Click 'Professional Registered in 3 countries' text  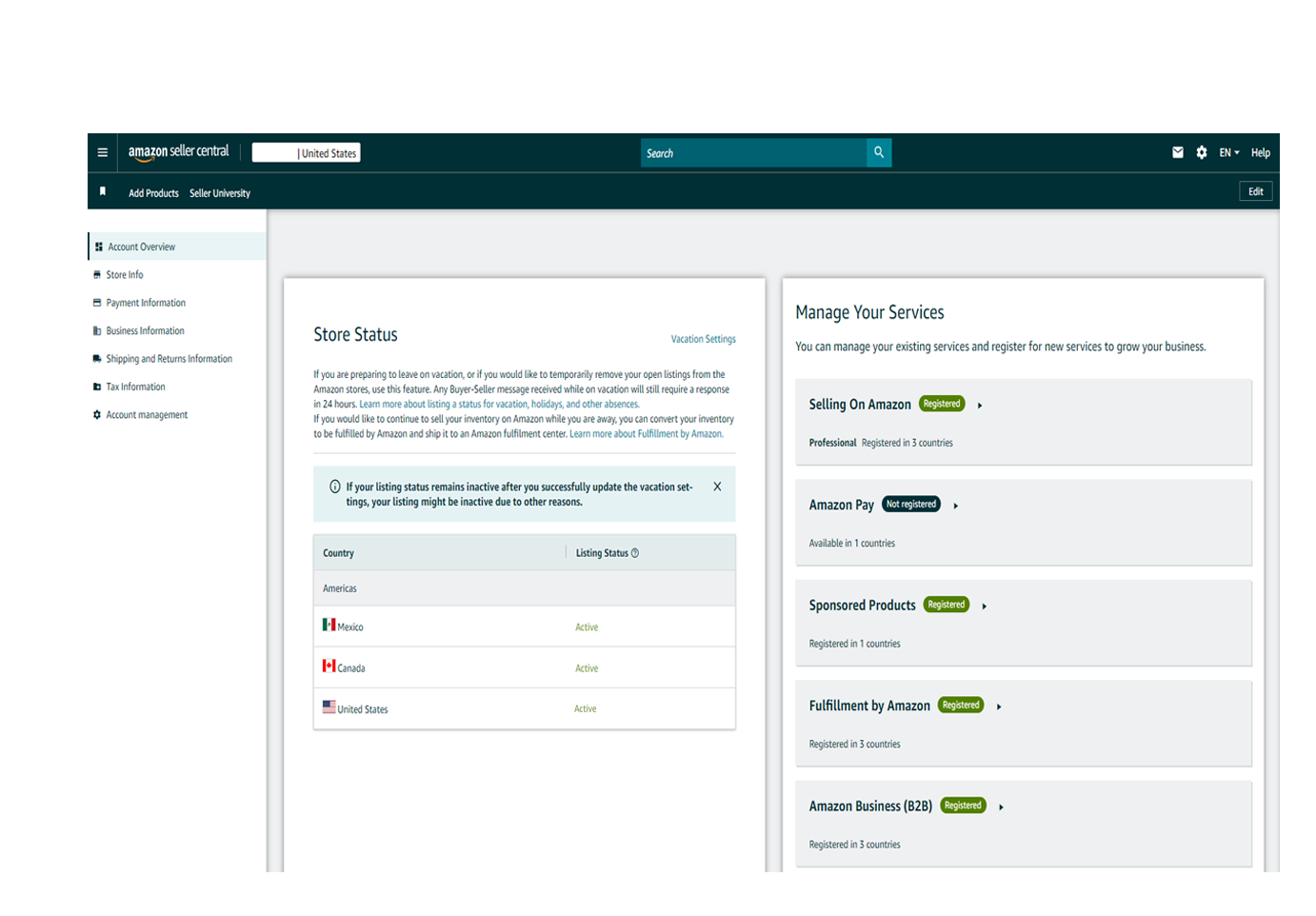coord(881,443)
